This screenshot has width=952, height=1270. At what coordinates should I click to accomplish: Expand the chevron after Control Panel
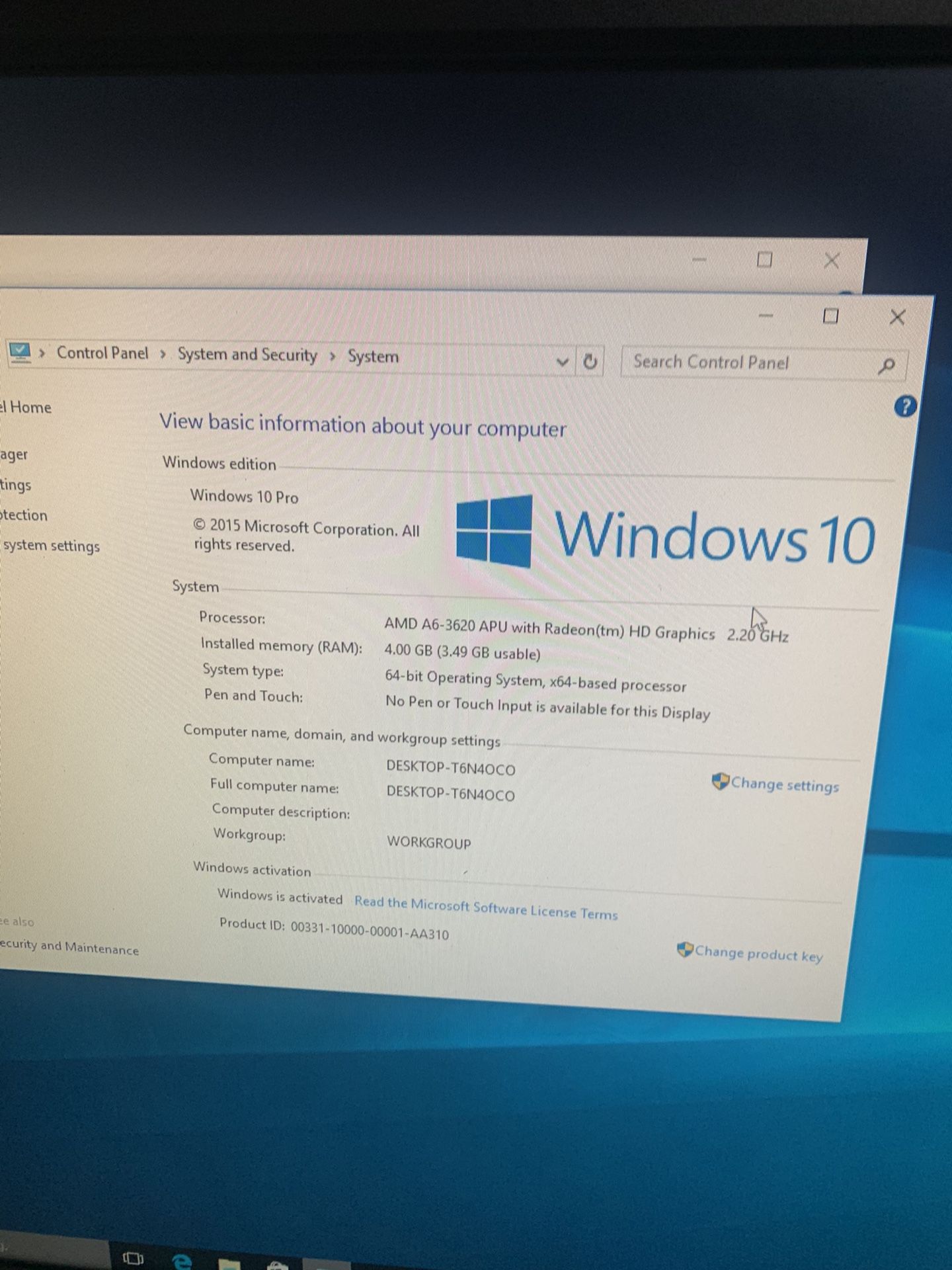point(163,355)
